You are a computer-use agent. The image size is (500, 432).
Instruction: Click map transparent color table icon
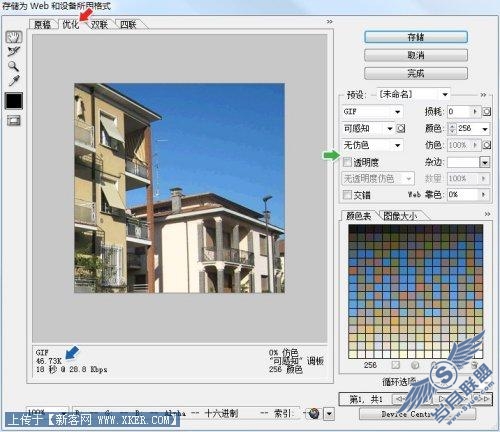395,365
